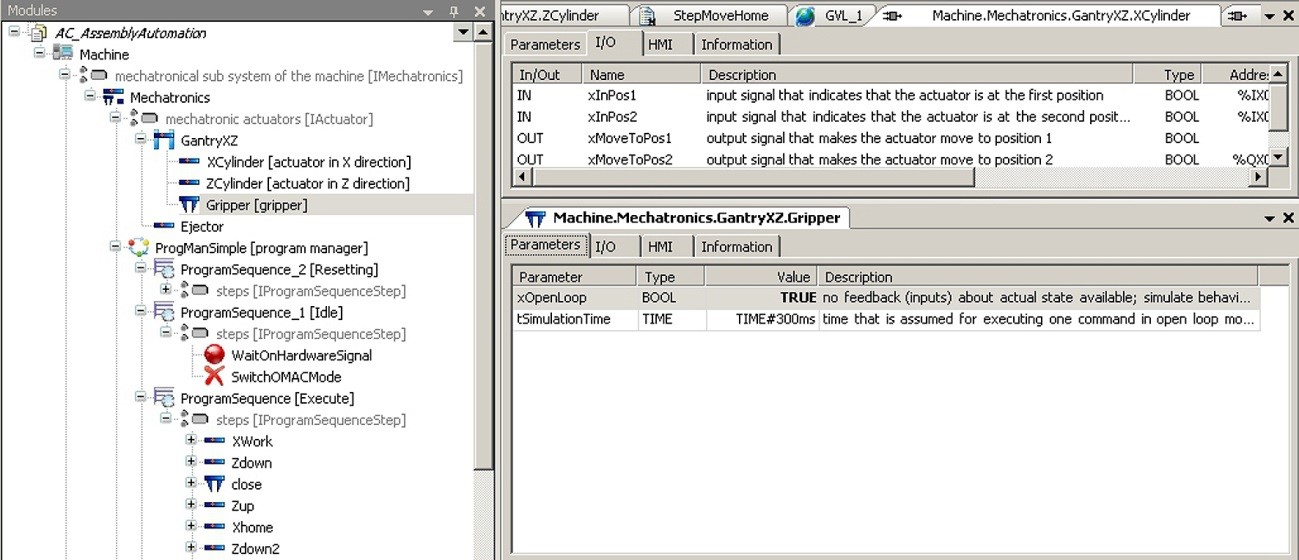
Task: Click the Value column header in Gripper editor
Action: [x=763, y=277]
